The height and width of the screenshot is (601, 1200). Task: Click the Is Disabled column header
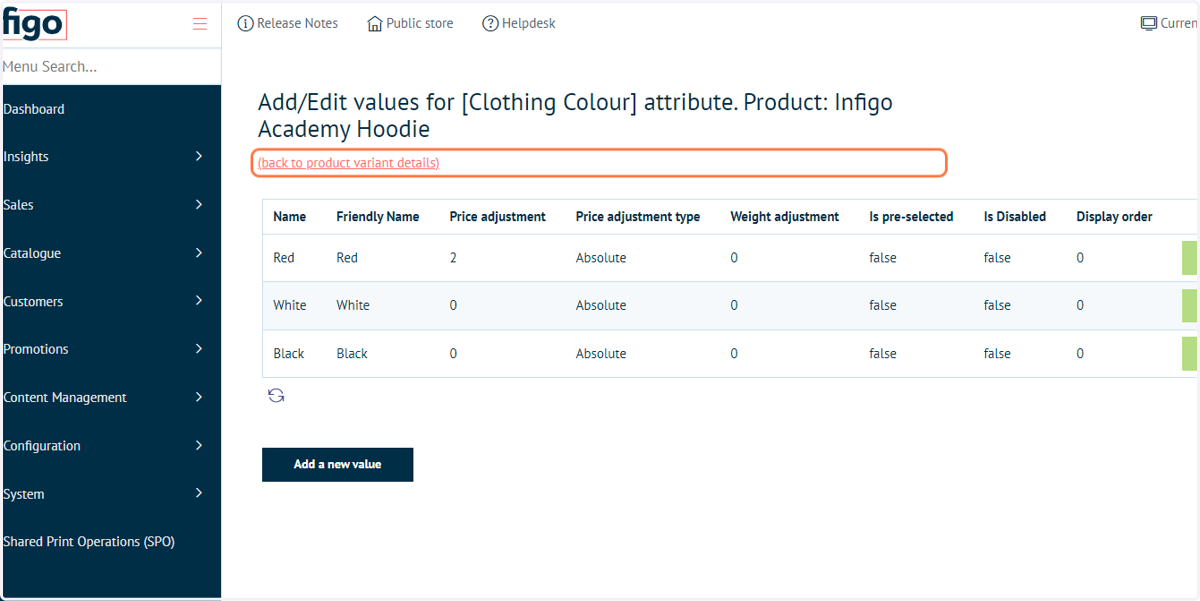point(1015,216)
